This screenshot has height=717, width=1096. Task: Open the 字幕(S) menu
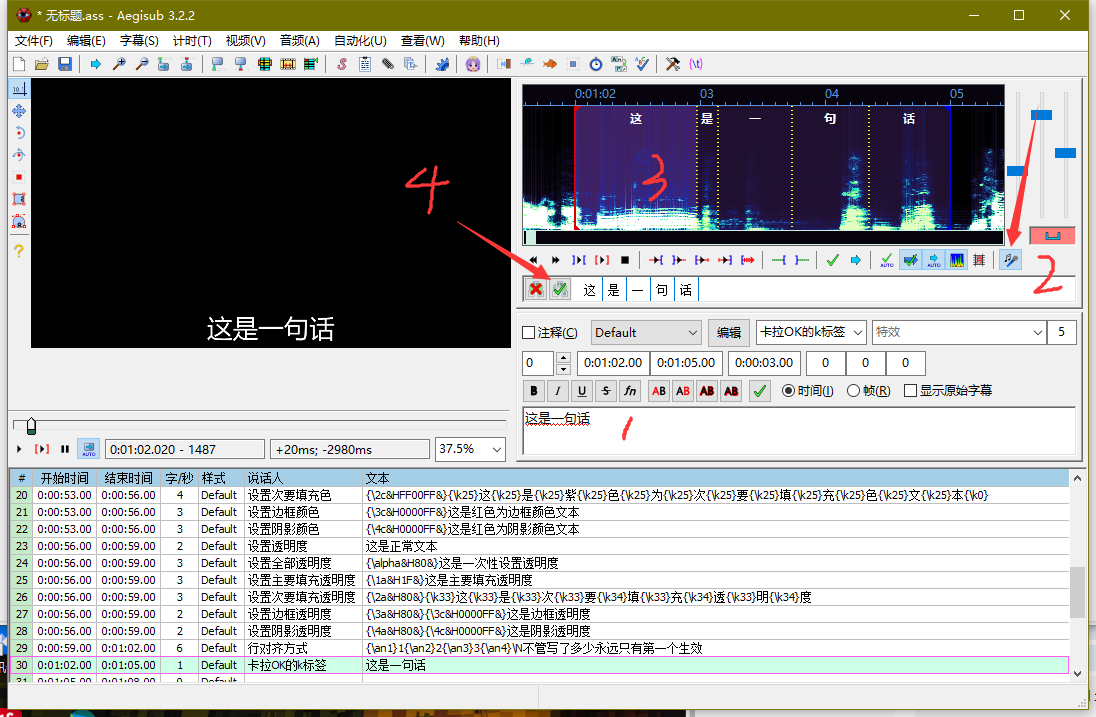click(139, 41)
